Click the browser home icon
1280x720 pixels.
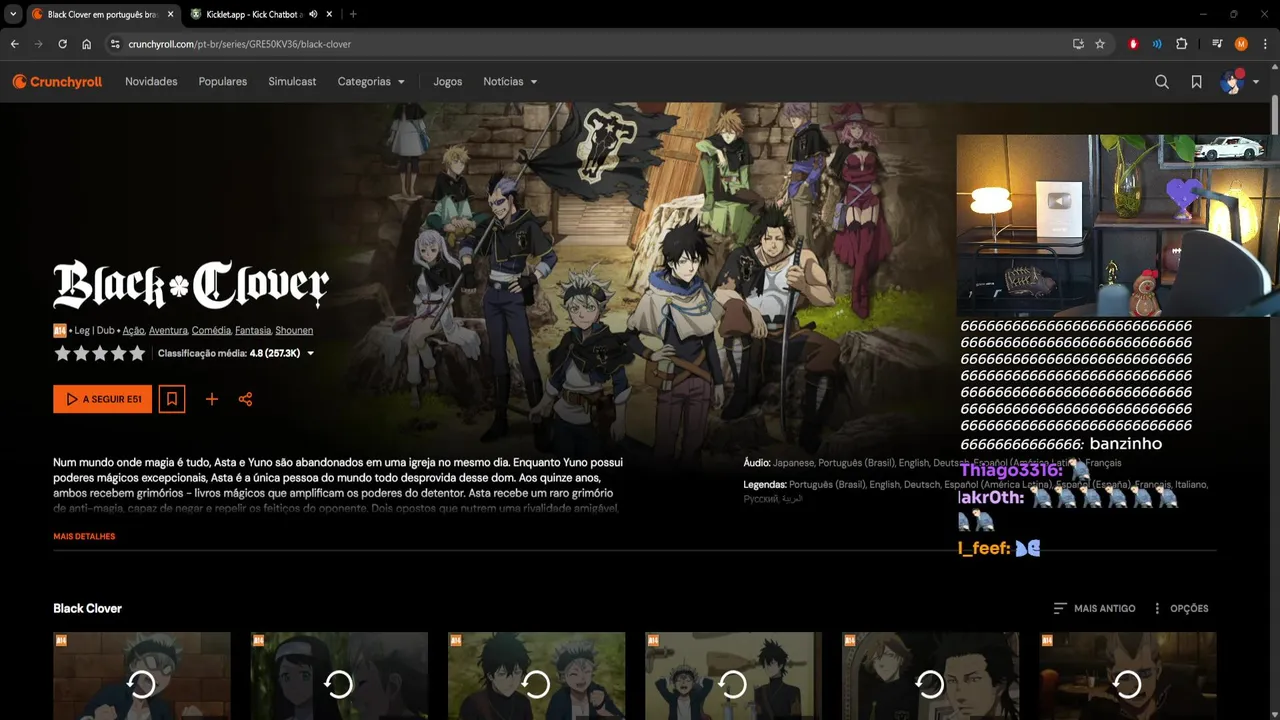point(87,44)
